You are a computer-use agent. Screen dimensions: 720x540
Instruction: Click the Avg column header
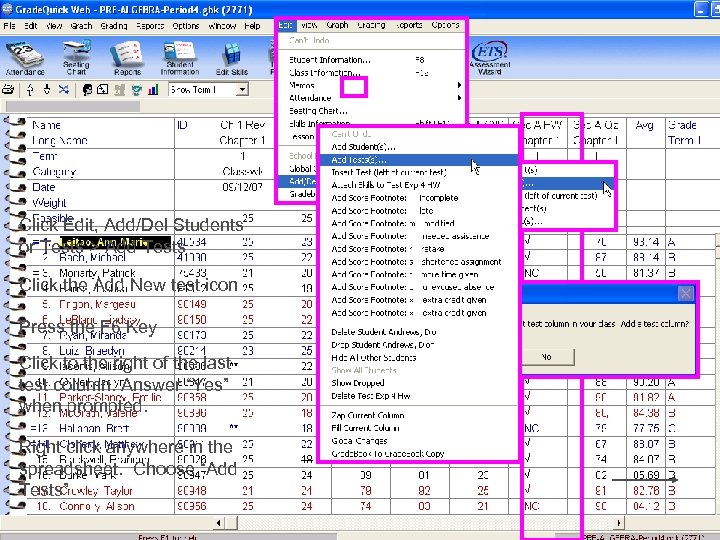[645, 125]
